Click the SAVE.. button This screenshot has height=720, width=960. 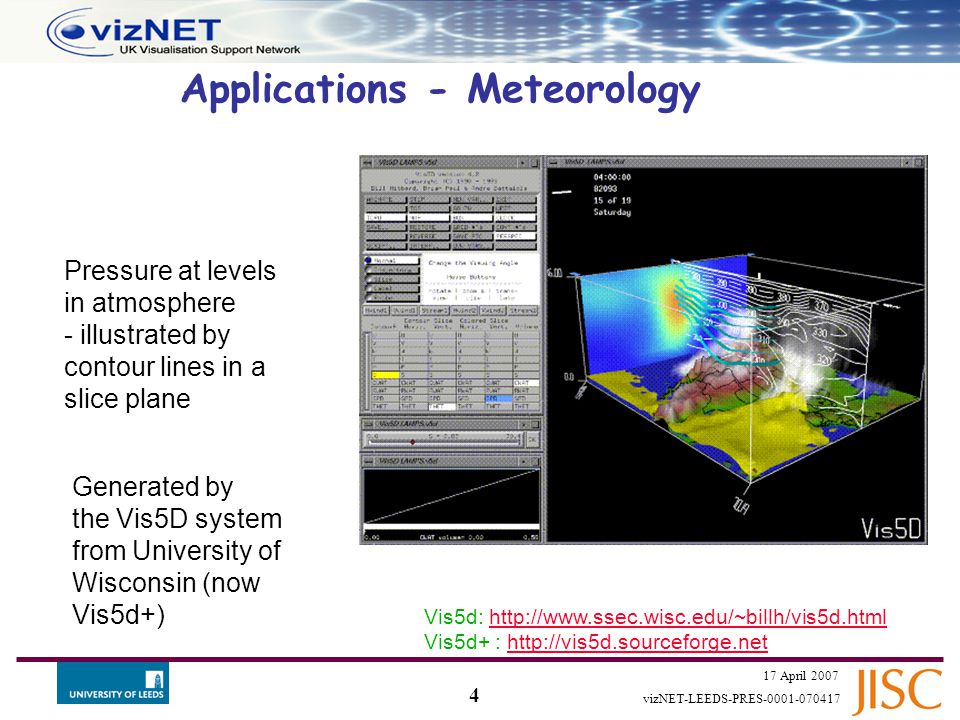pos(386,227)
